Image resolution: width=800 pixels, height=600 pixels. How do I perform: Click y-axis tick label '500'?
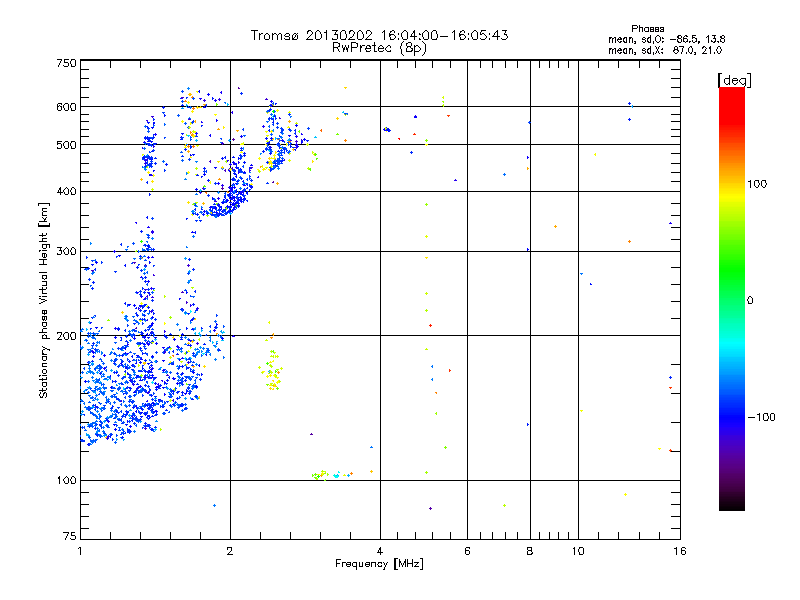[66, 145]
